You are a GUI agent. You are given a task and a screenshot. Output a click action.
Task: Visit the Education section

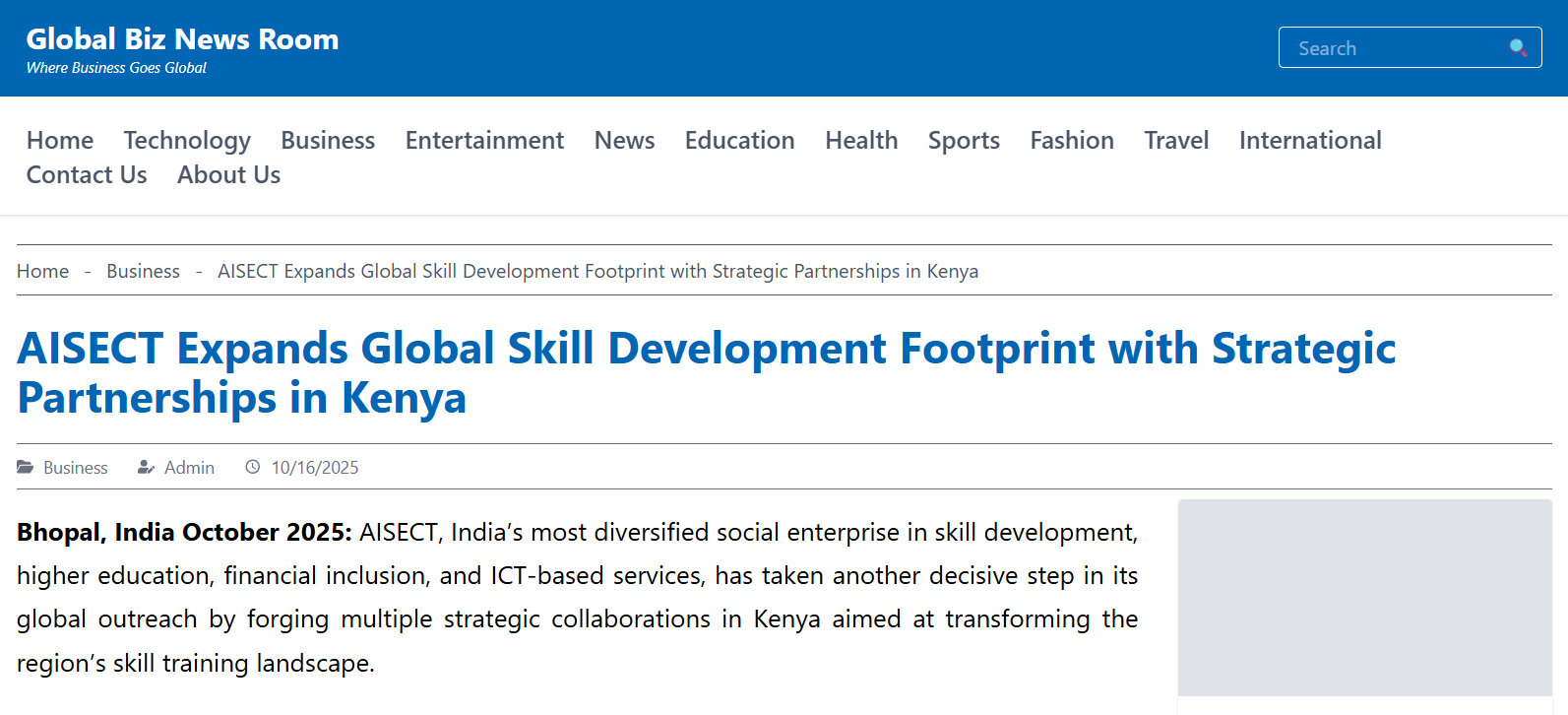739,141
